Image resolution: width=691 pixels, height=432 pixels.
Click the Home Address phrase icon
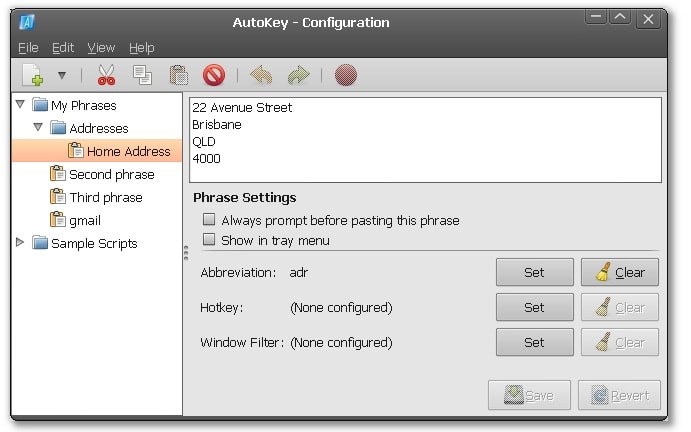click(x=76, y=150)
